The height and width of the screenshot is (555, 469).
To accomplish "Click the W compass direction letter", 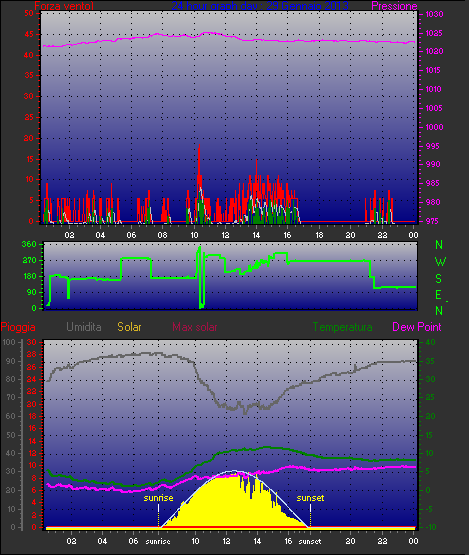I will (440, 262).
